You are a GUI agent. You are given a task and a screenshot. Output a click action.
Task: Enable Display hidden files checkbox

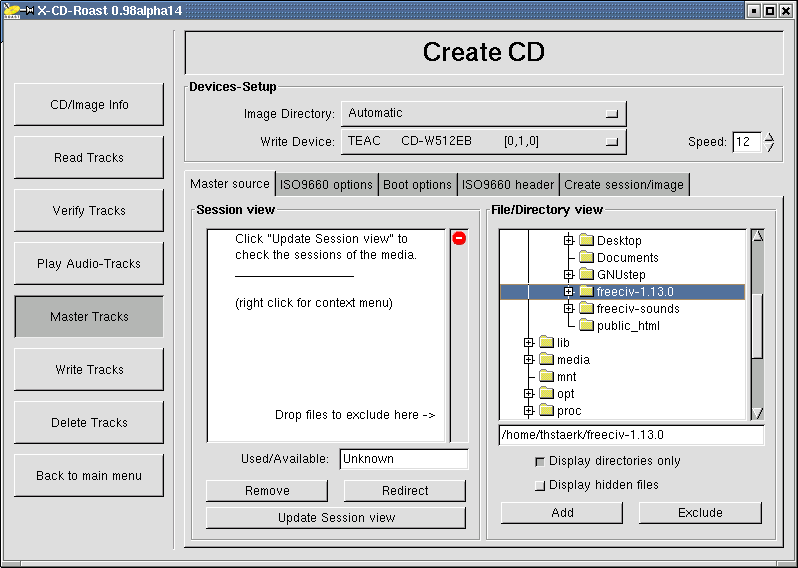point(539,486)
